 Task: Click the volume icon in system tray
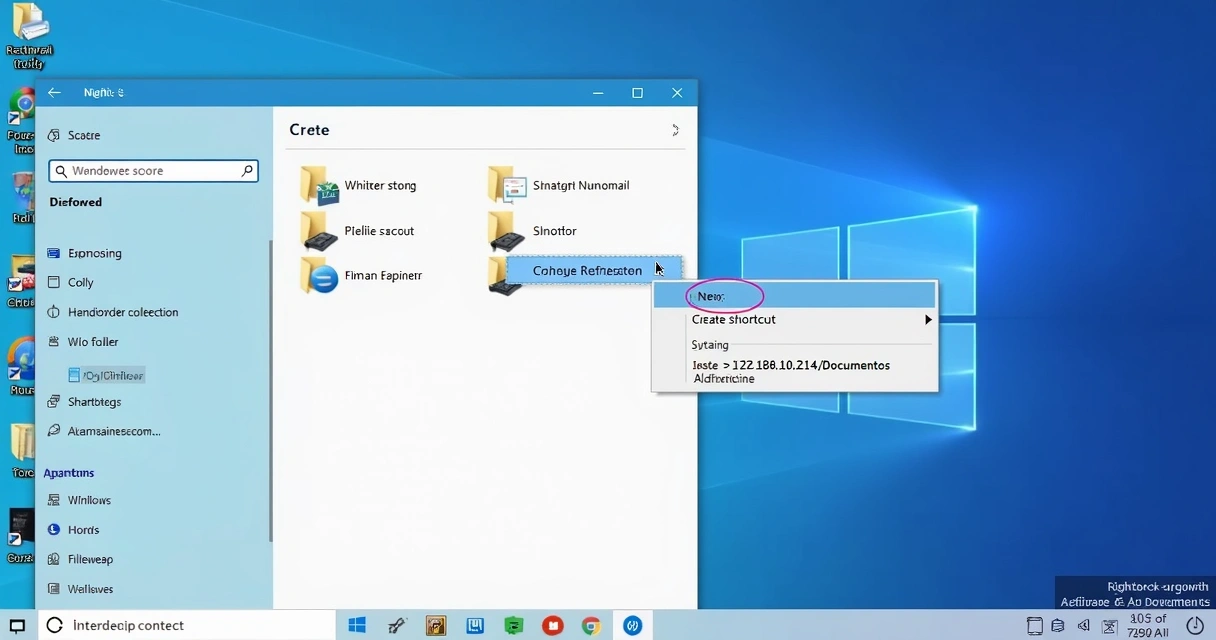coord(1084,626)
